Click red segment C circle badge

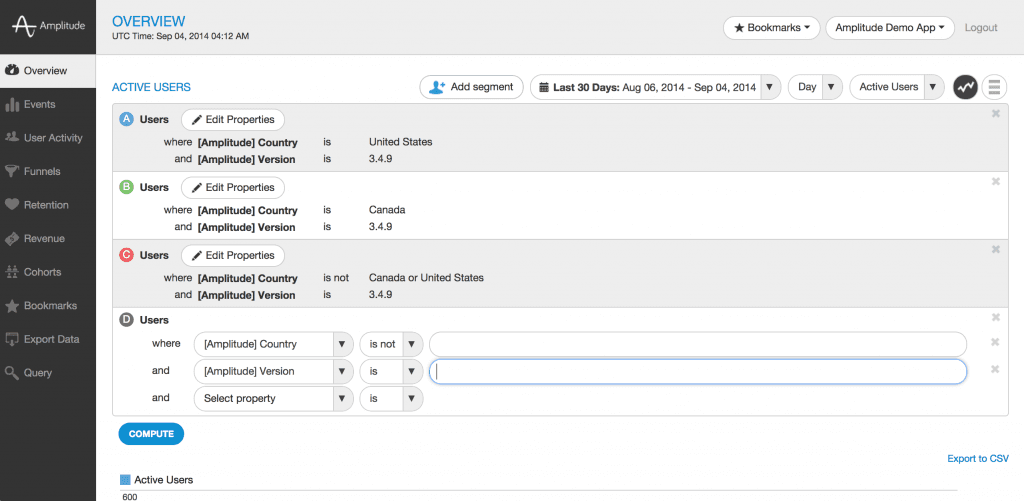tap(126, 255)
